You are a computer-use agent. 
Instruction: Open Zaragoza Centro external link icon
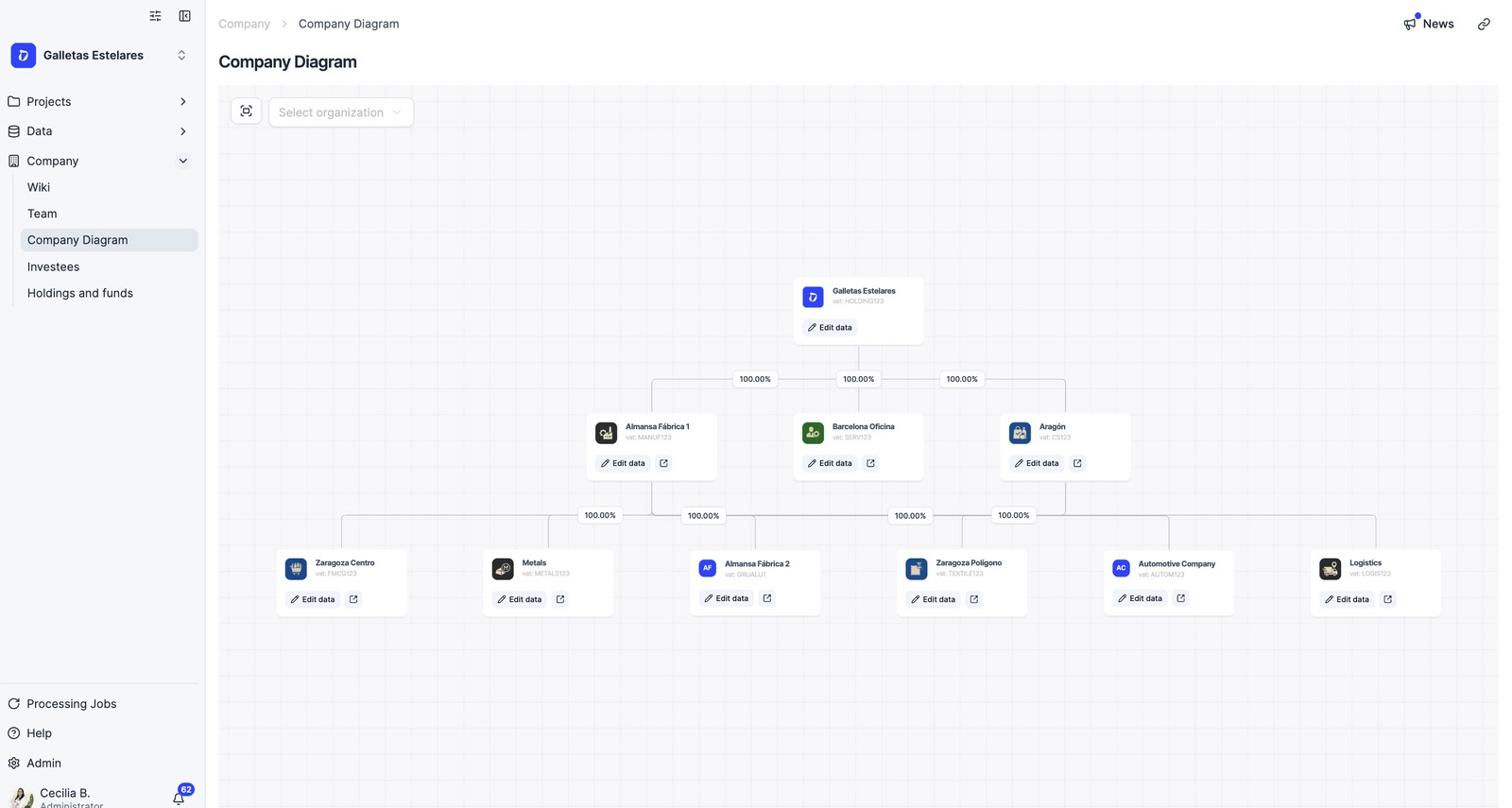coord(353,599)
